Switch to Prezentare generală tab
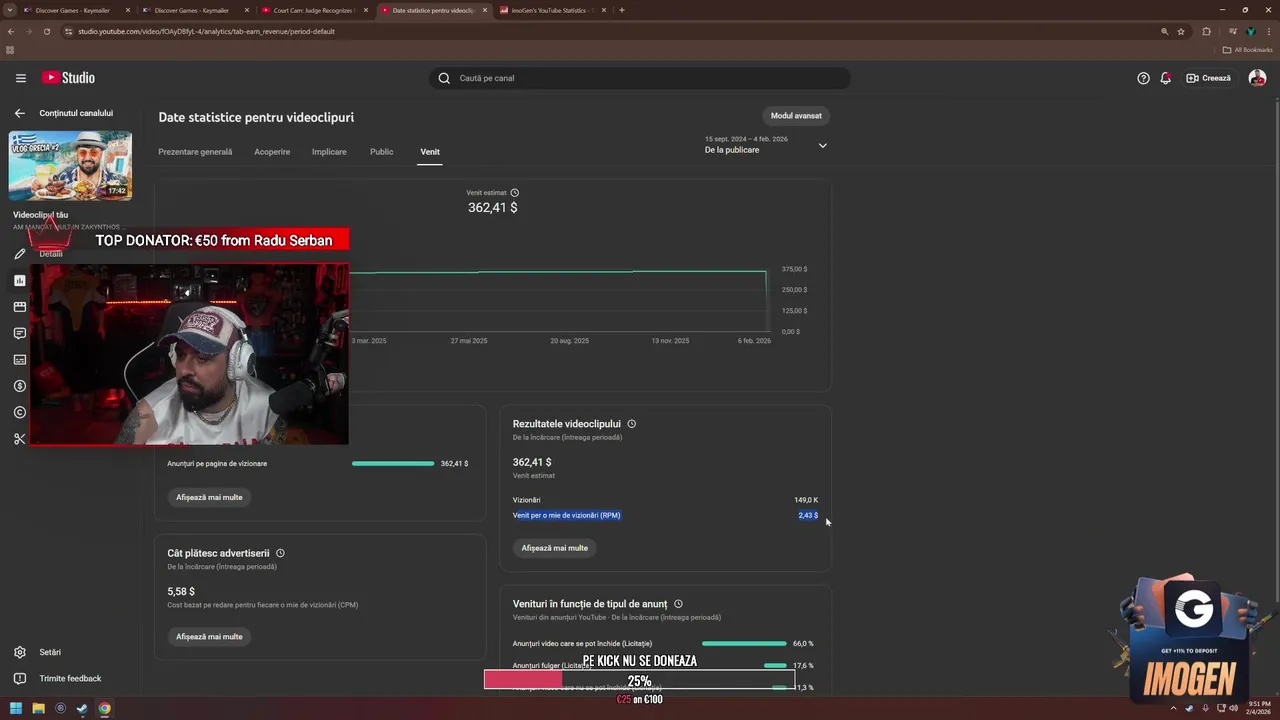 point(195,152)
